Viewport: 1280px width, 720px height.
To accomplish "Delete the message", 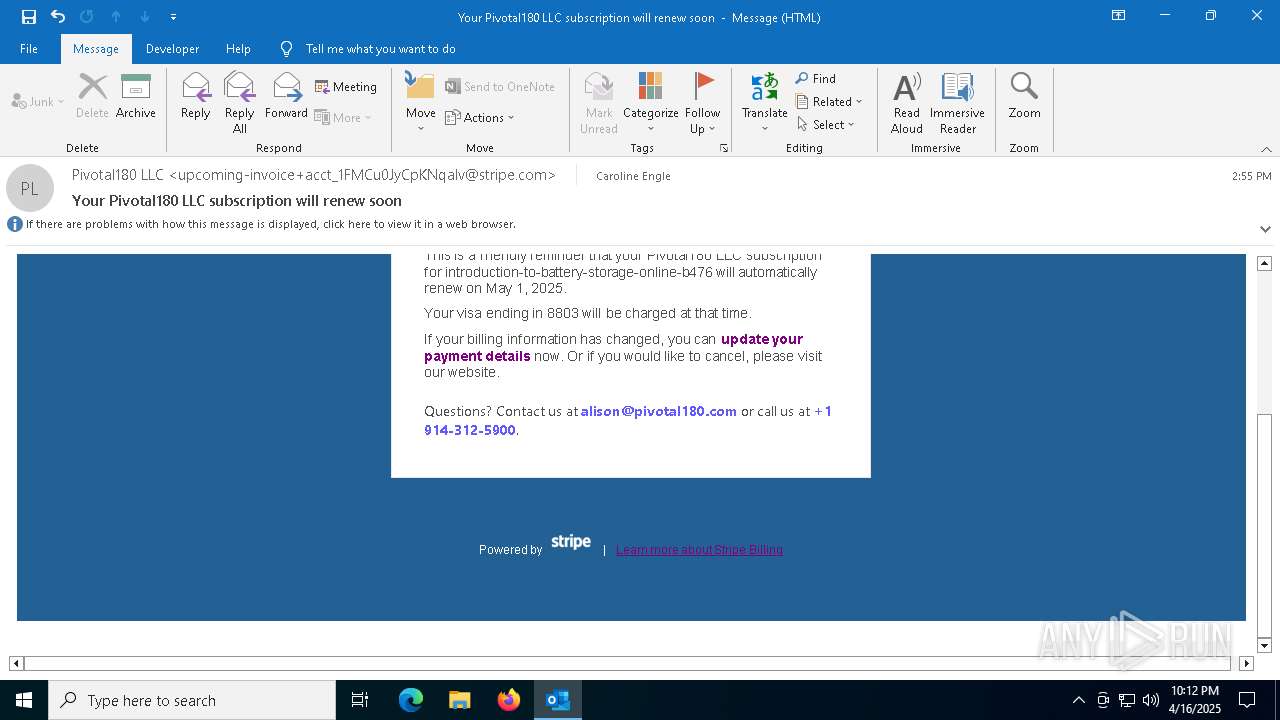I will tap(92, 96).
